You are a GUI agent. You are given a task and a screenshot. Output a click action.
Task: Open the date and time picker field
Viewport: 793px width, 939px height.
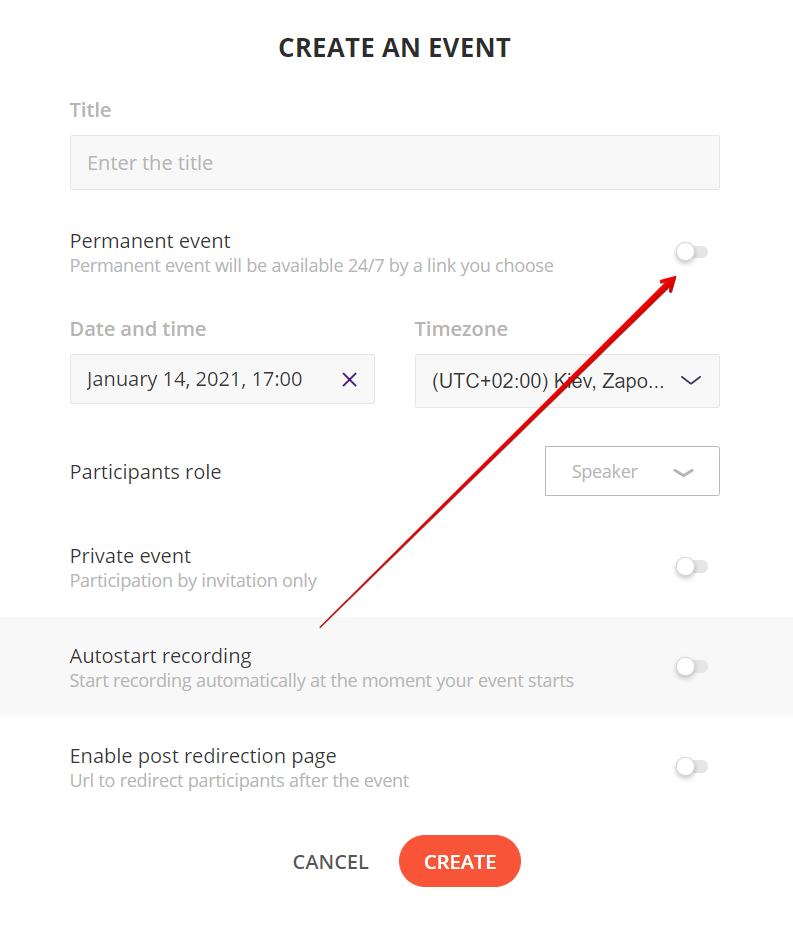[222, 379]
